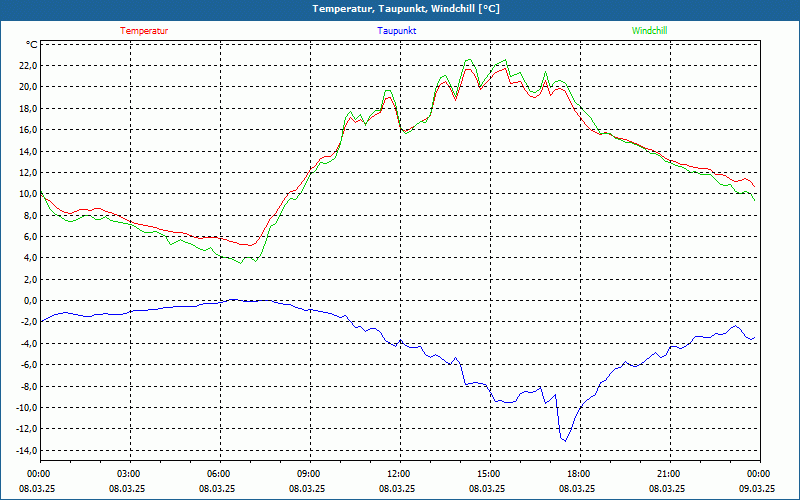Click the dew point minimum near -13 °C
The width and height of the screenshot is (800, 500).
click(x=565, y=441)
